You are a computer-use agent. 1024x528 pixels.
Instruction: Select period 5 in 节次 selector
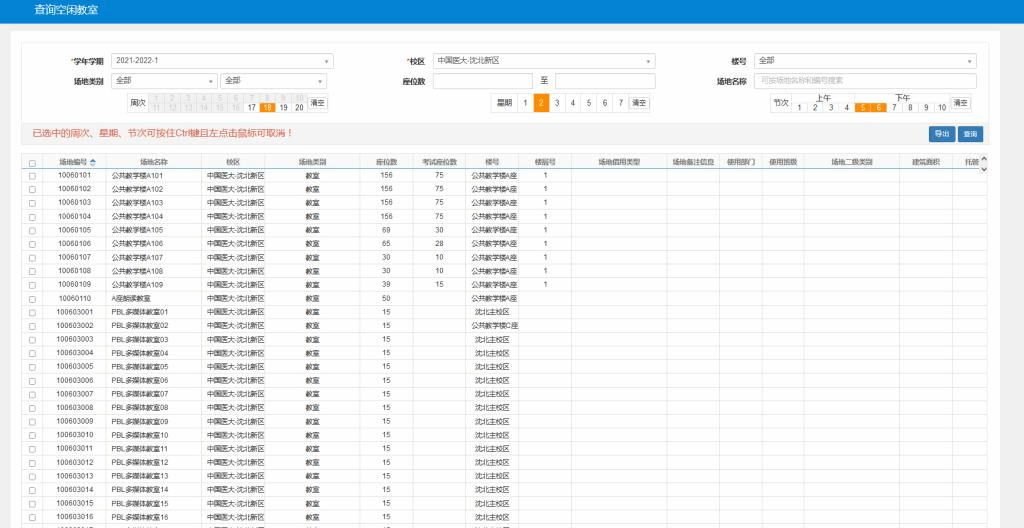[x=862, y=107]
